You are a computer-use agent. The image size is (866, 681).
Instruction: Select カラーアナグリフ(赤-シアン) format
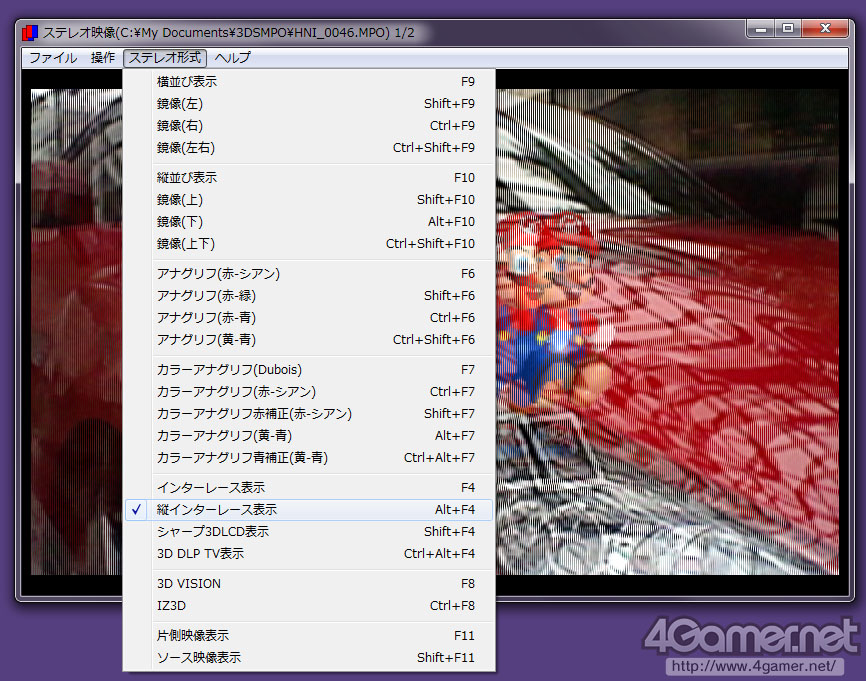(309, 392)
